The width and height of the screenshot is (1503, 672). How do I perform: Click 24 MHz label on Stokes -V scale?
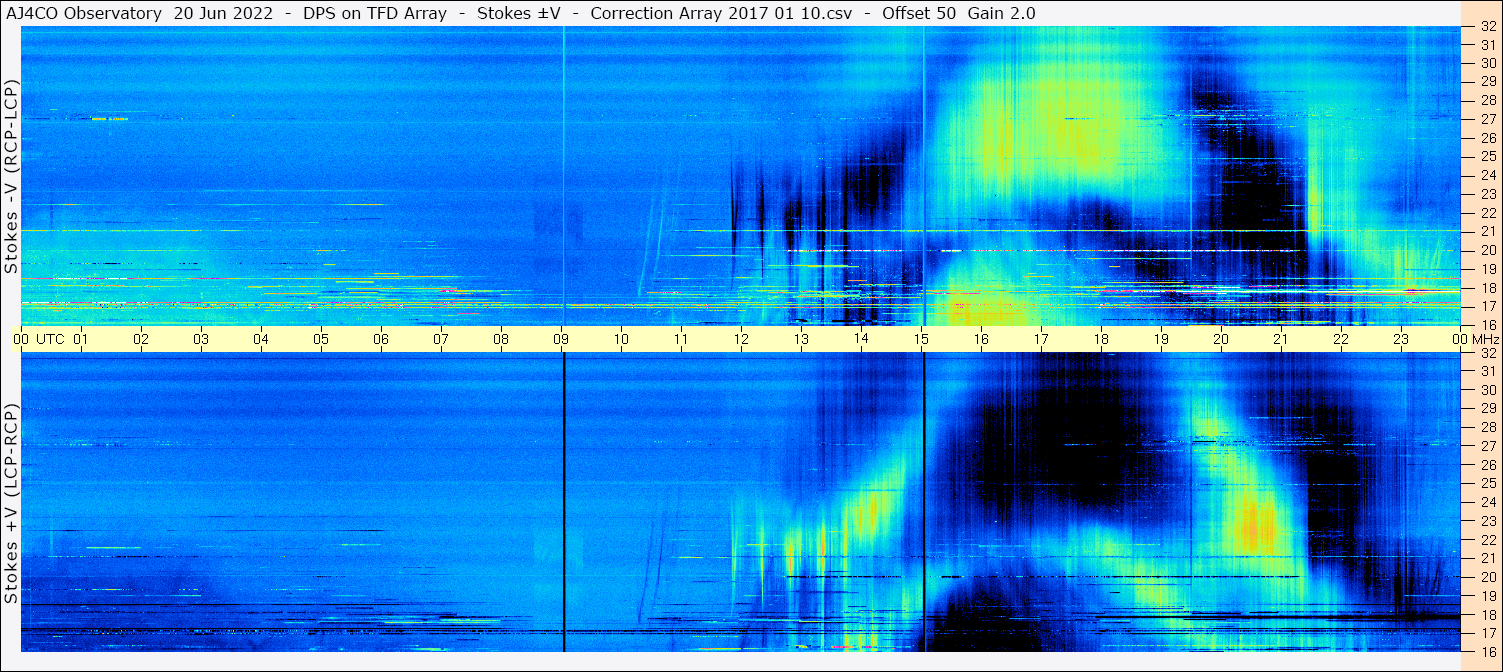1487,175
